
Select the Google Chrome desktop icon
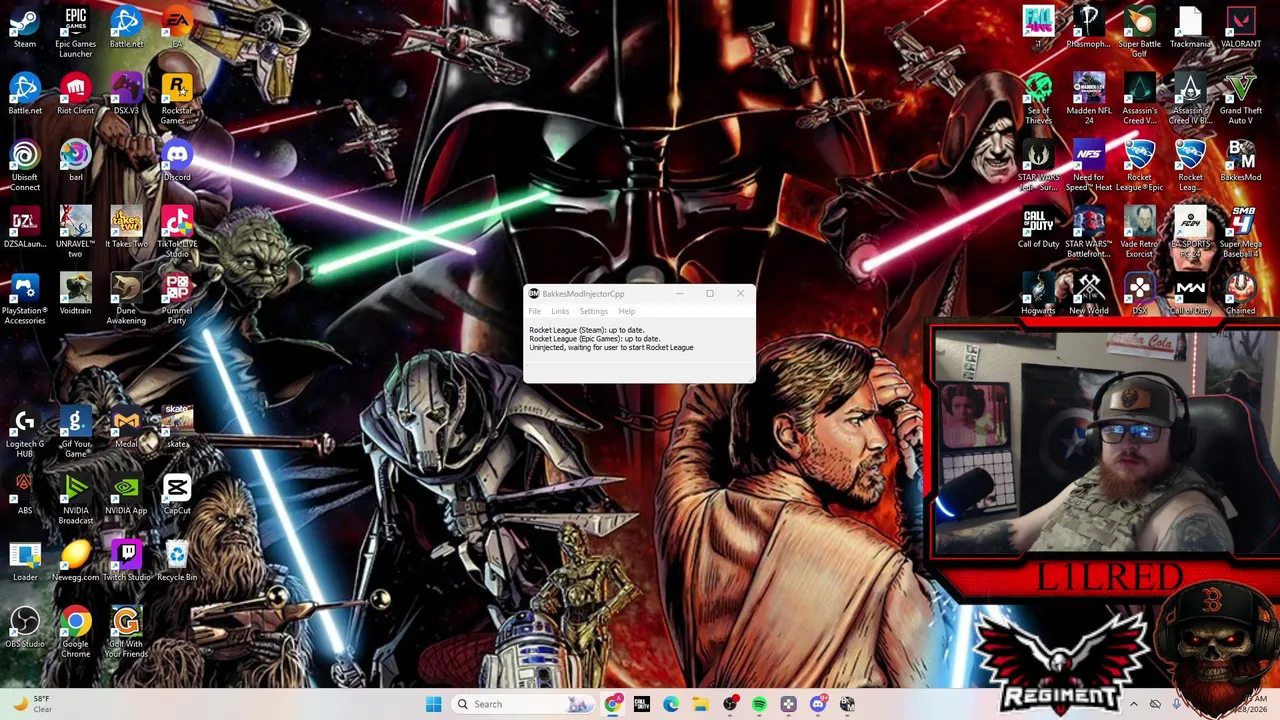tap(75, 632)
